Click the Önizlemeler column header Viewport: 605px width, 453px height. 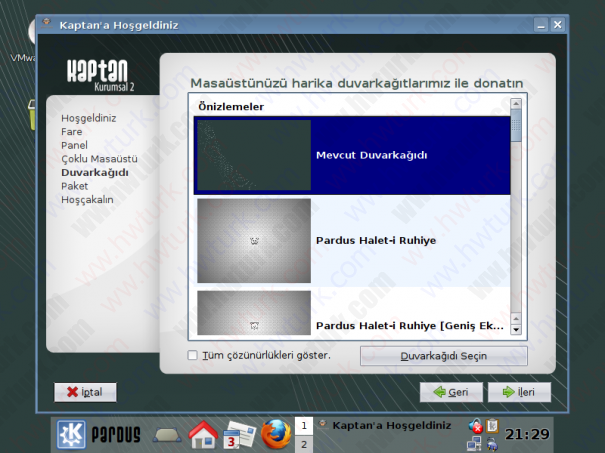(231, 107)
